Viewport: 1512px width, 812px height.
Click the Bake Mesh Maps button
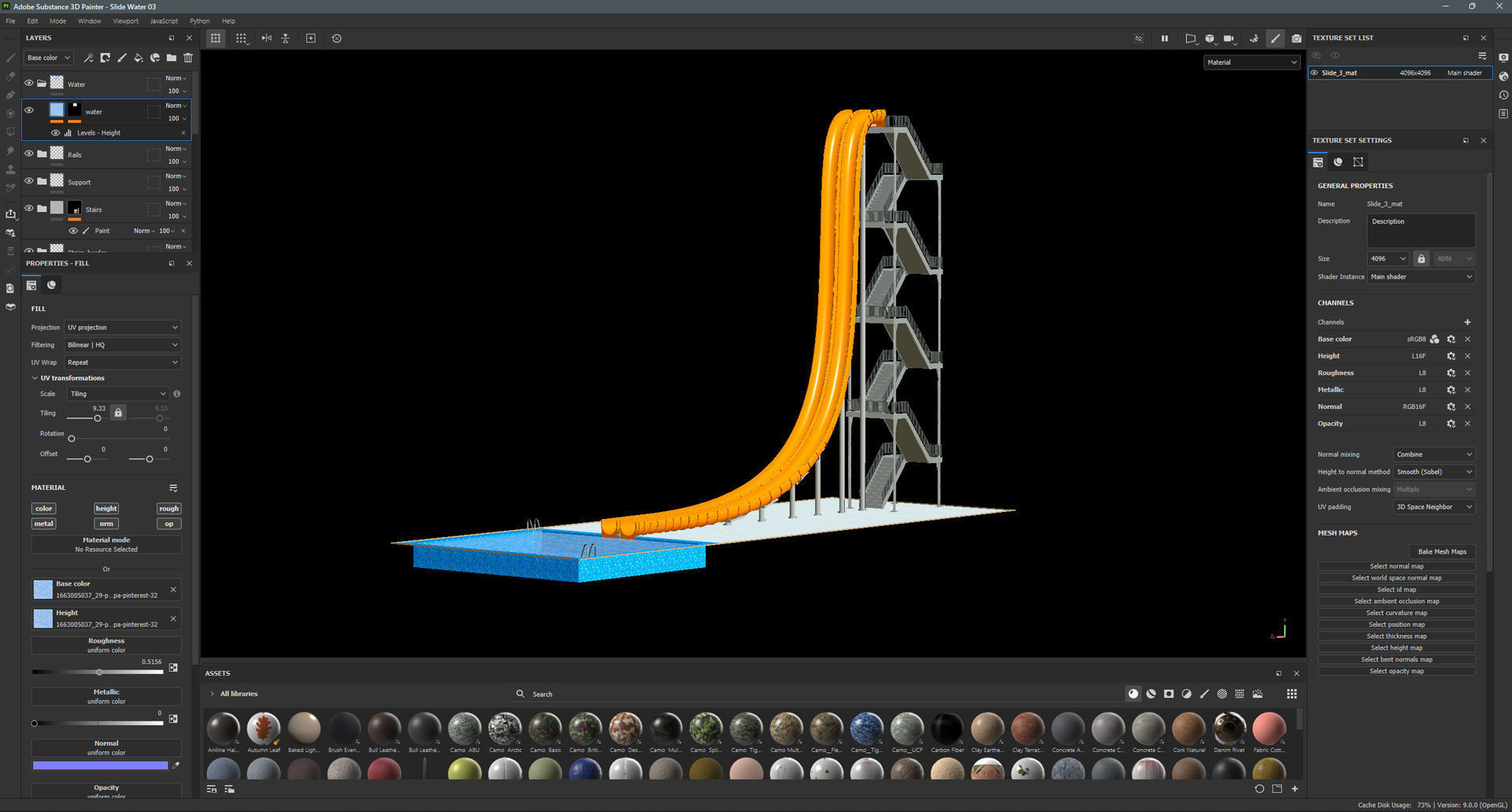(1442, 551)
